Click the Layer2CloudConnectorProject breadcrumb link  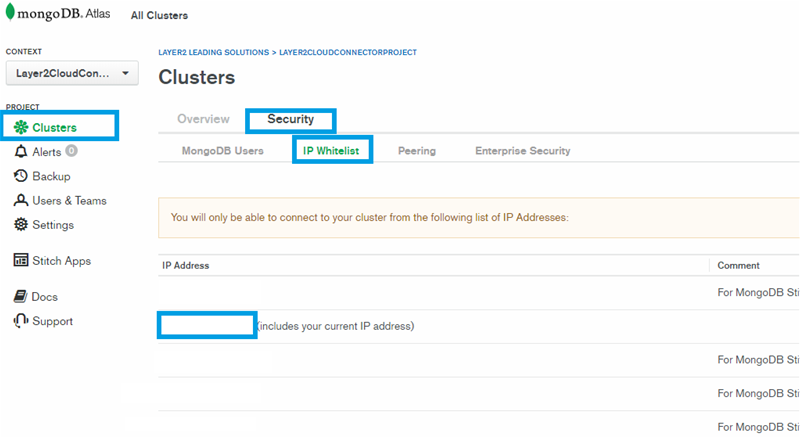pos(348,52)
